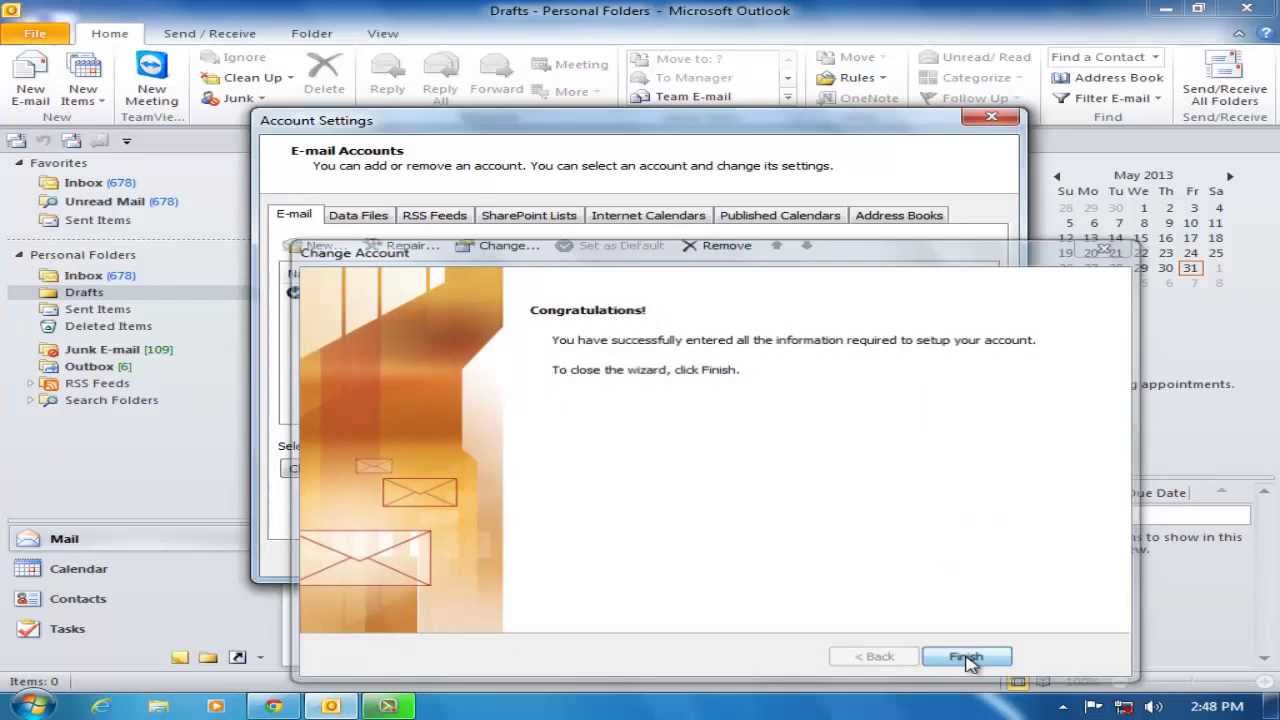Click Team E-mail quick step
1280x720 pixels.
pos(704,97)
